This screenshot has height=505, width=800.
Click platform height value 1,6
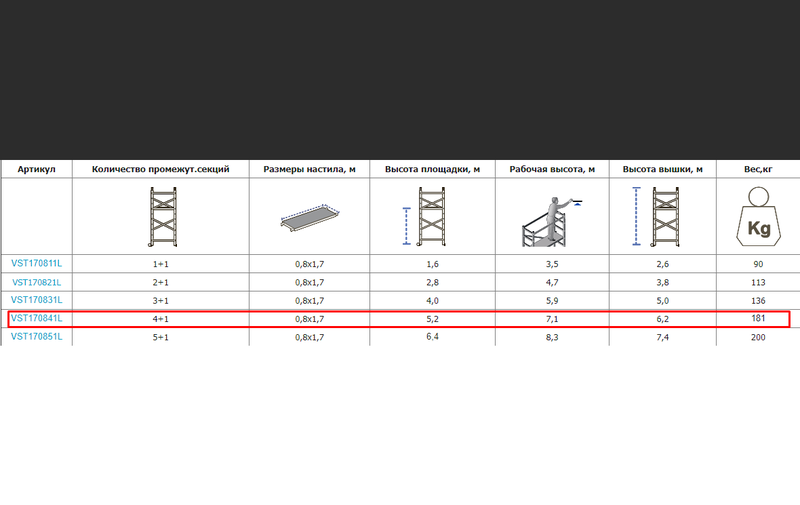click(x=432, y=264)
